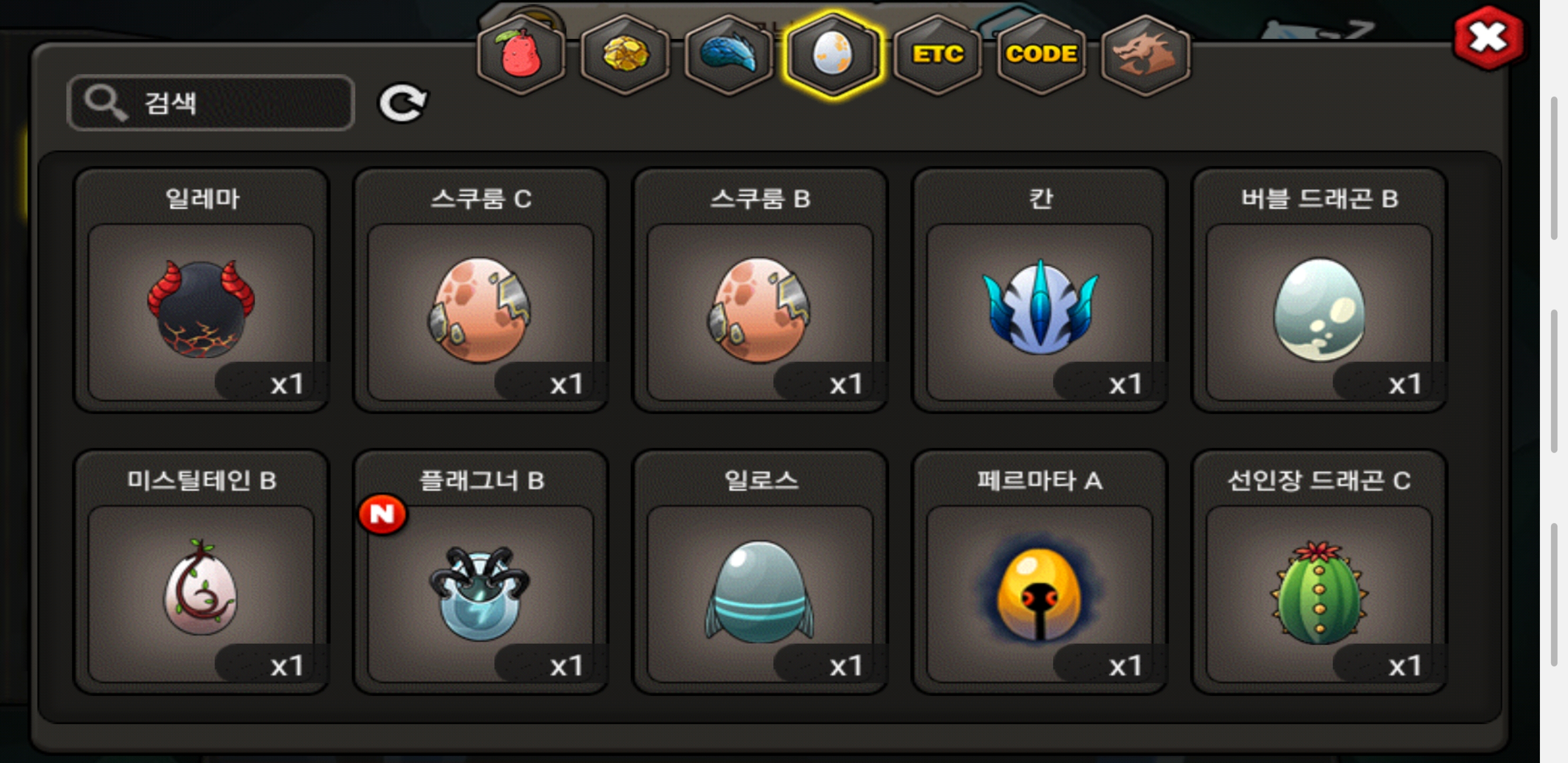Choose the 페르마타 A golden egg

coord(1040,572)
